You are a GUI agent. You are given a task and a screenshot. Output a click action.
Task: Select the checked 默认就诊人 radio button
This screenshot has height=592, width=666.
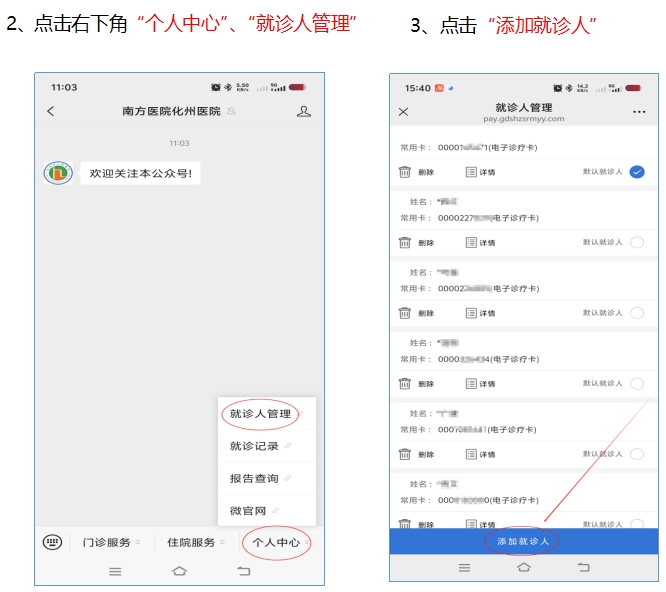[637, 172]
